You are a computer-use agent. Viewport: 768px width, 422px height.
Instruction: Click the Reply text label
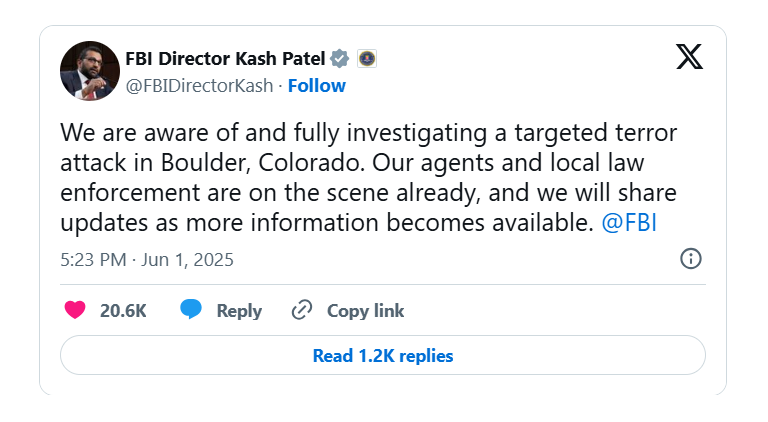tap(239, 311)
